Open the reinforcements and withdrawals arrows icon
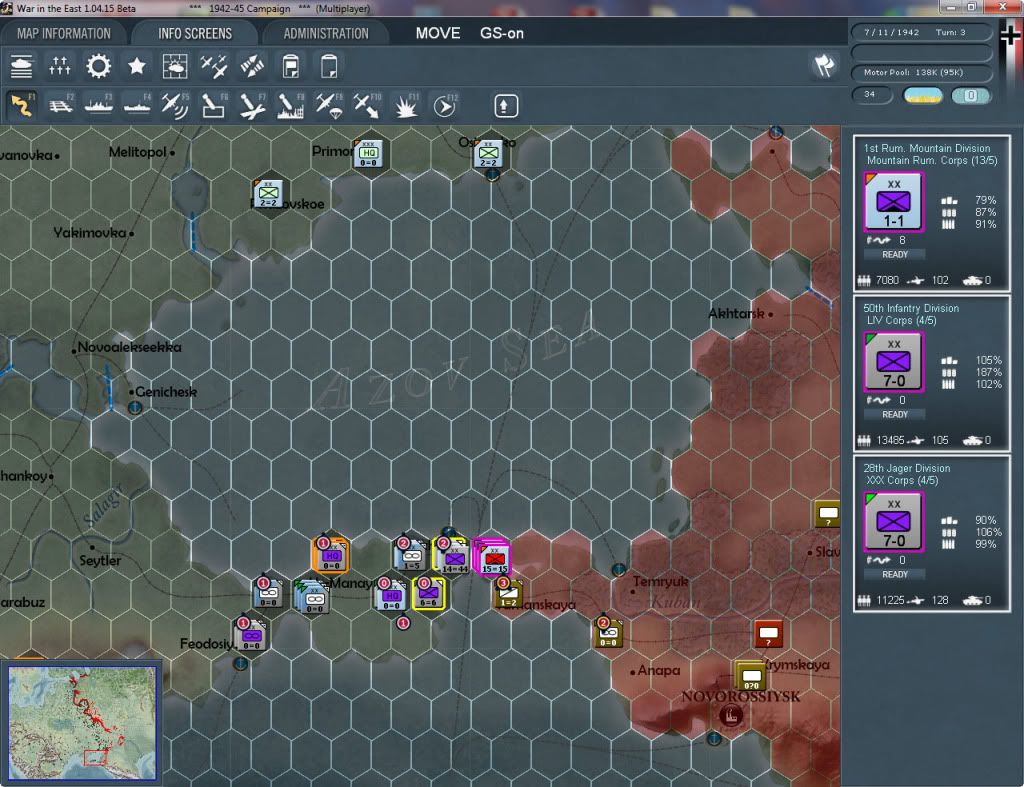 pos(252,67)
